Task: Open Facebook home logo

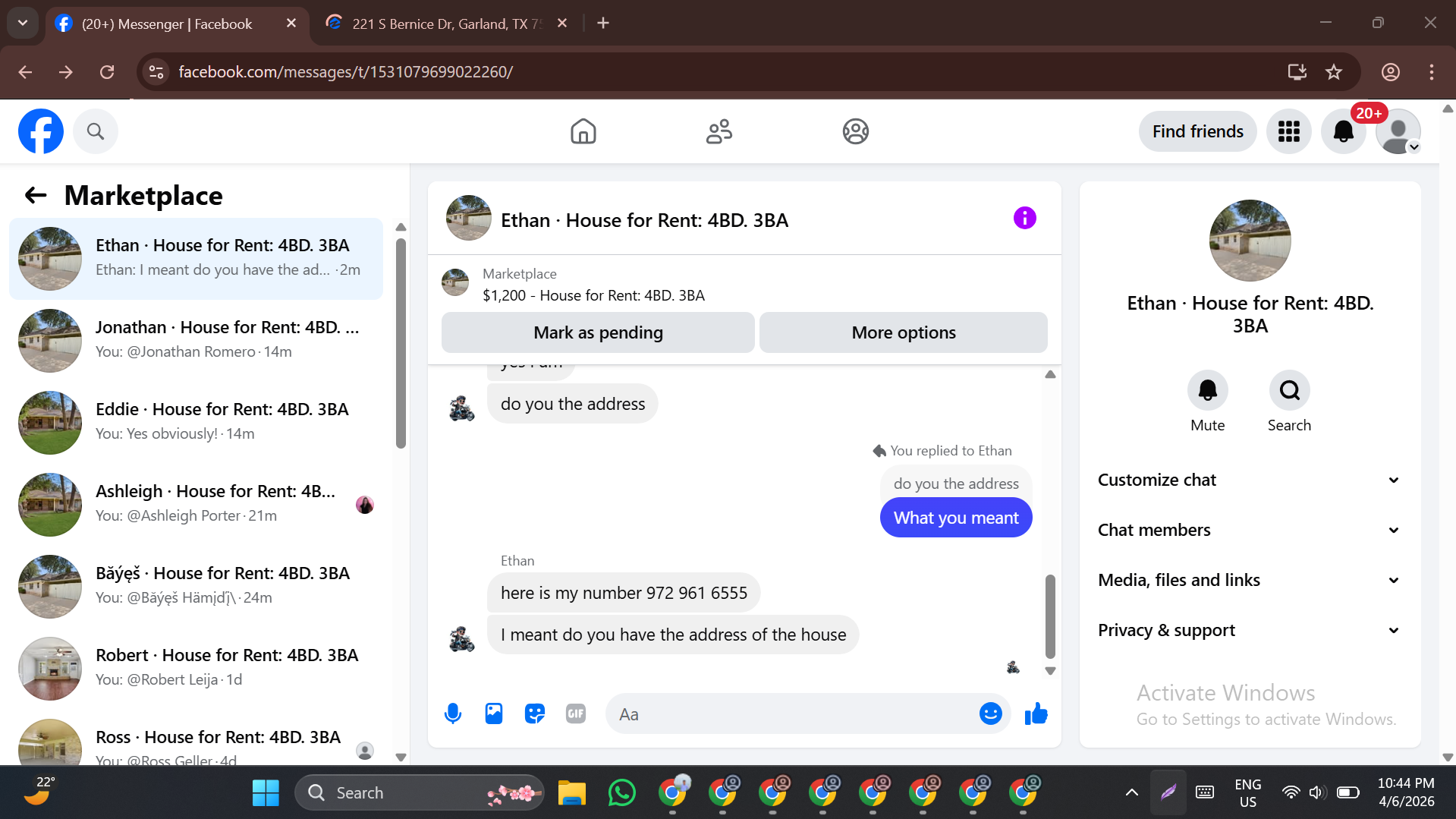Action: [x=41, y=131]
